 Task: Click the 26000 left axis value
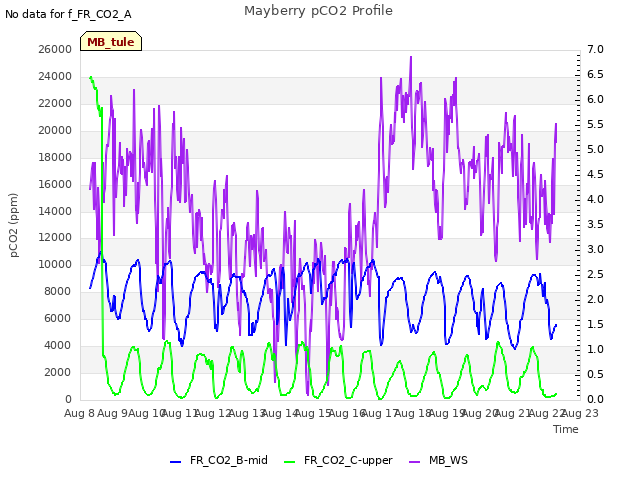[55, 49]
